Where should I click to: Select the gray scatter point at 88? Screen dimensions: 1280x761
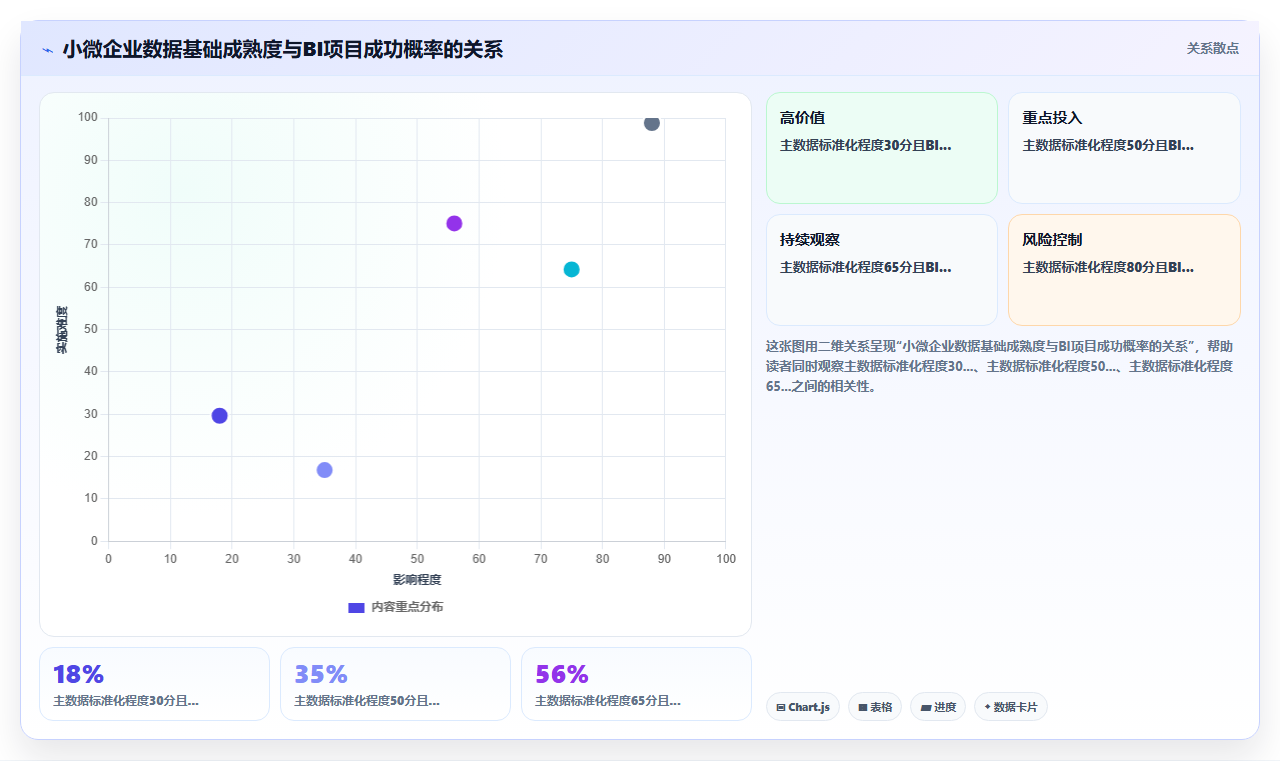coord(652,123)
